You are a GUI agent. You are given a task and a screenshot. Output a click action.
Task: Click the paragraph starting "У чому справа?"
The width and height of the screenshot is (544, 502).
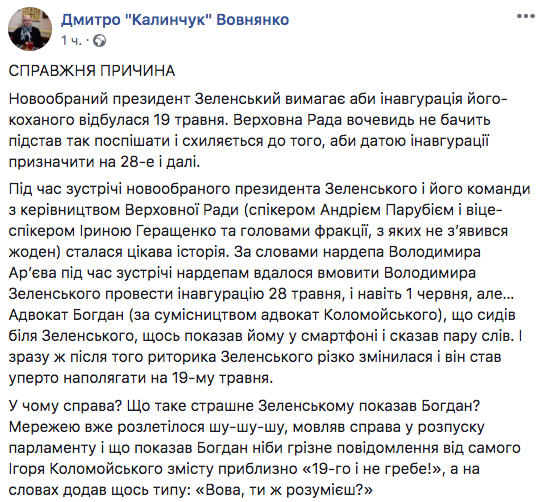click(264, 447)
